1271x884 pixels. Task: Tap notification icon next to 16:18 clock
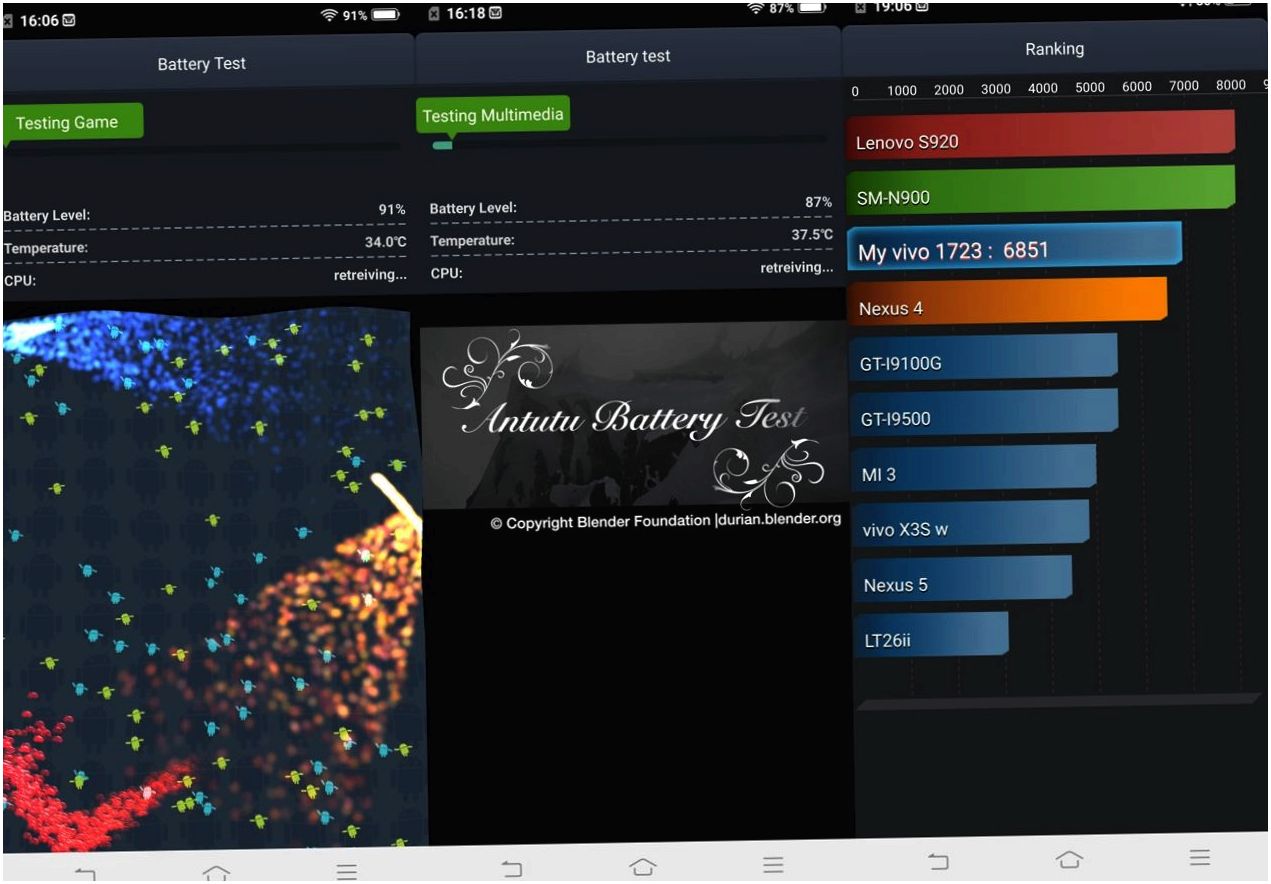pos(496,13)
